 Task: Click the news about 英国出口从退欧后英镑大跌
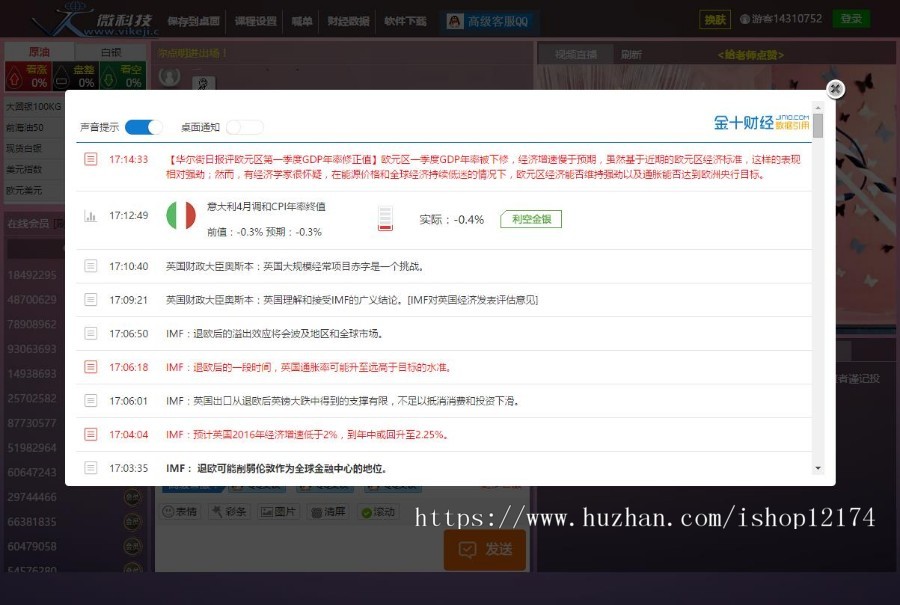click(342, 401)
